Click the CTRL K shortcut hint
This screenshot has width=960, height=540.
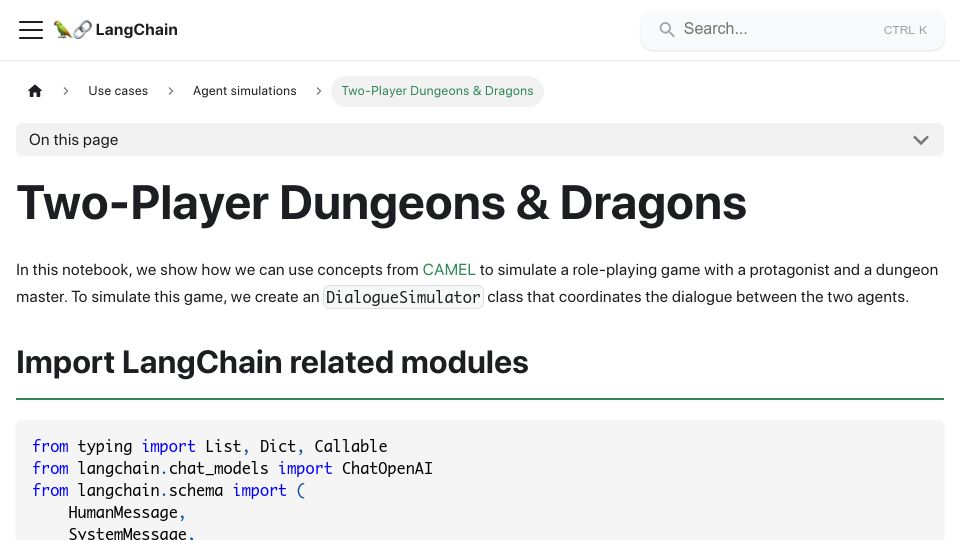click(x=905, y=30)
